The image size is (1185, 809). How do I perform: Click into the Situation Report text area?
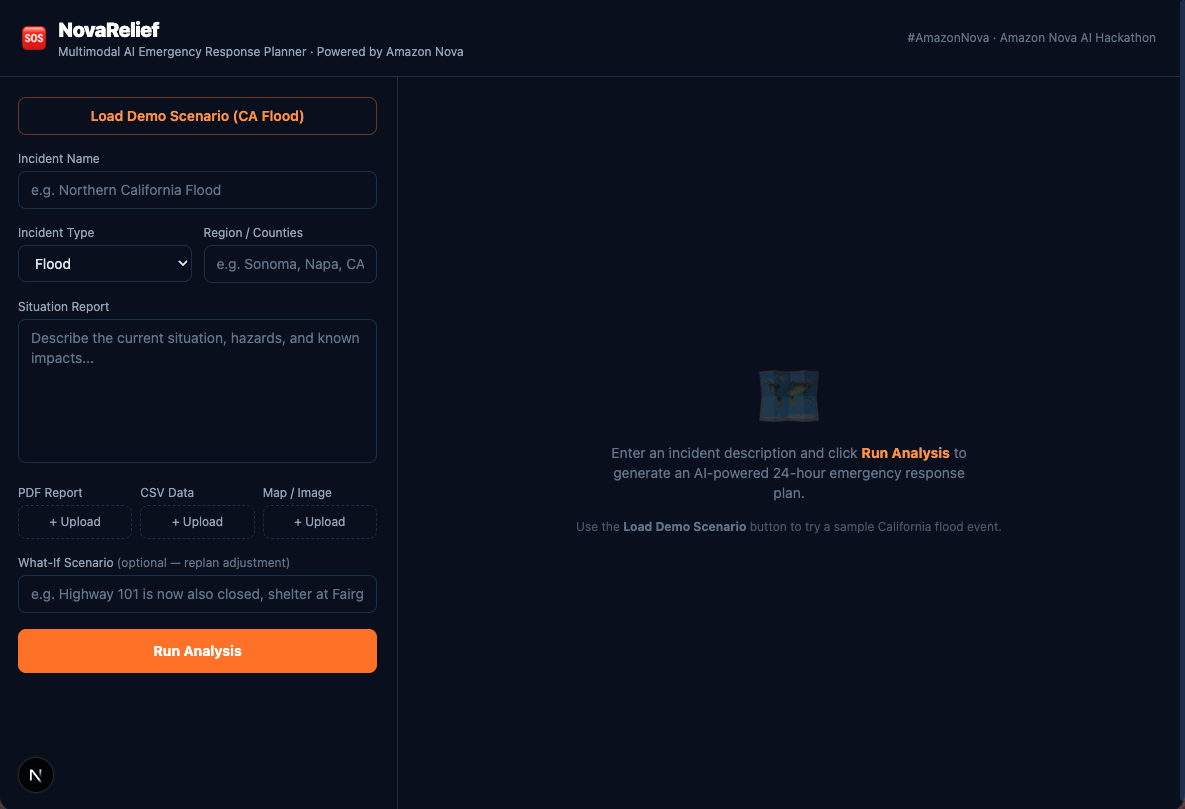pyautogui.click(x=197, y=391)
